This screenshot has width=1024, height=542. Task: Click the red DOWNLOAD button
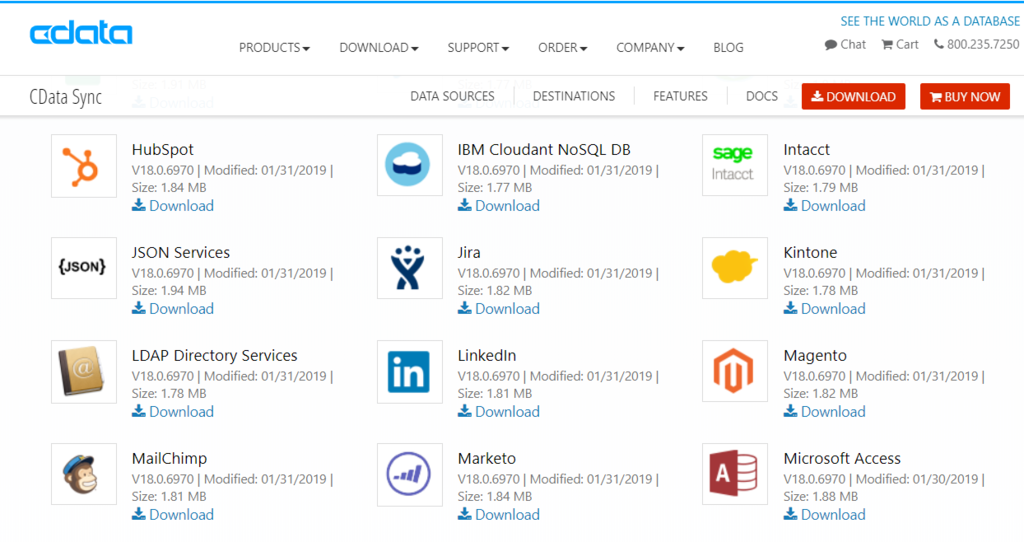click(853, 97)
